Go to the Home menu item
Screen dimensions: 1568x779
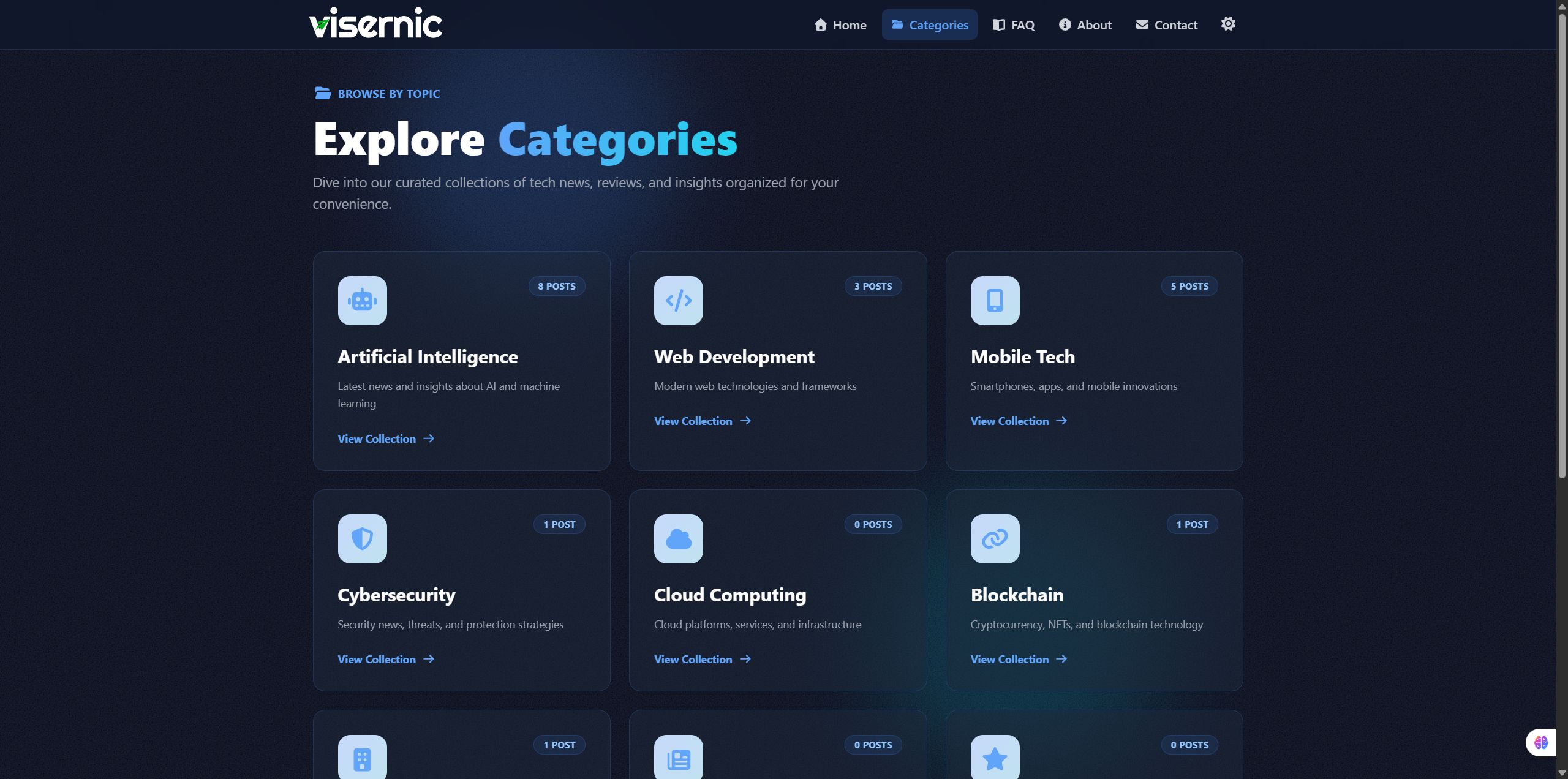(x=840, y=25)
